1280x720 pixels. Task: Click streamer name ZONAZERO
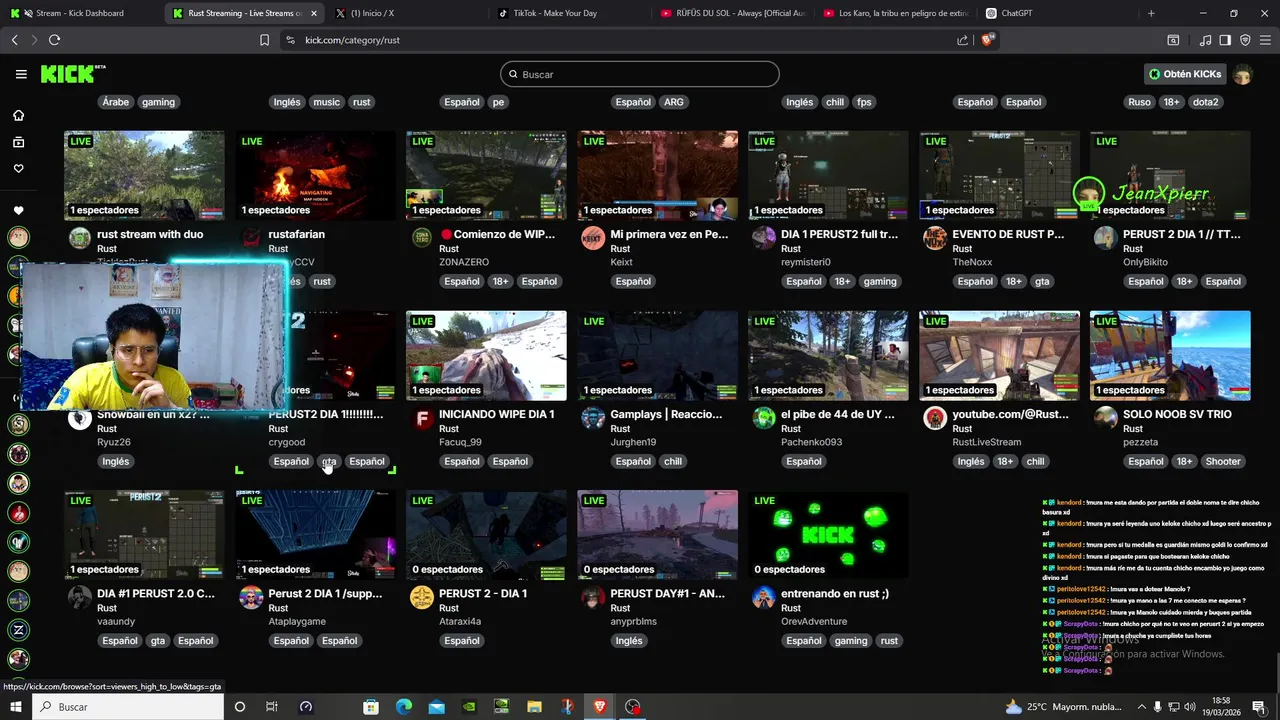click(464, 262)
